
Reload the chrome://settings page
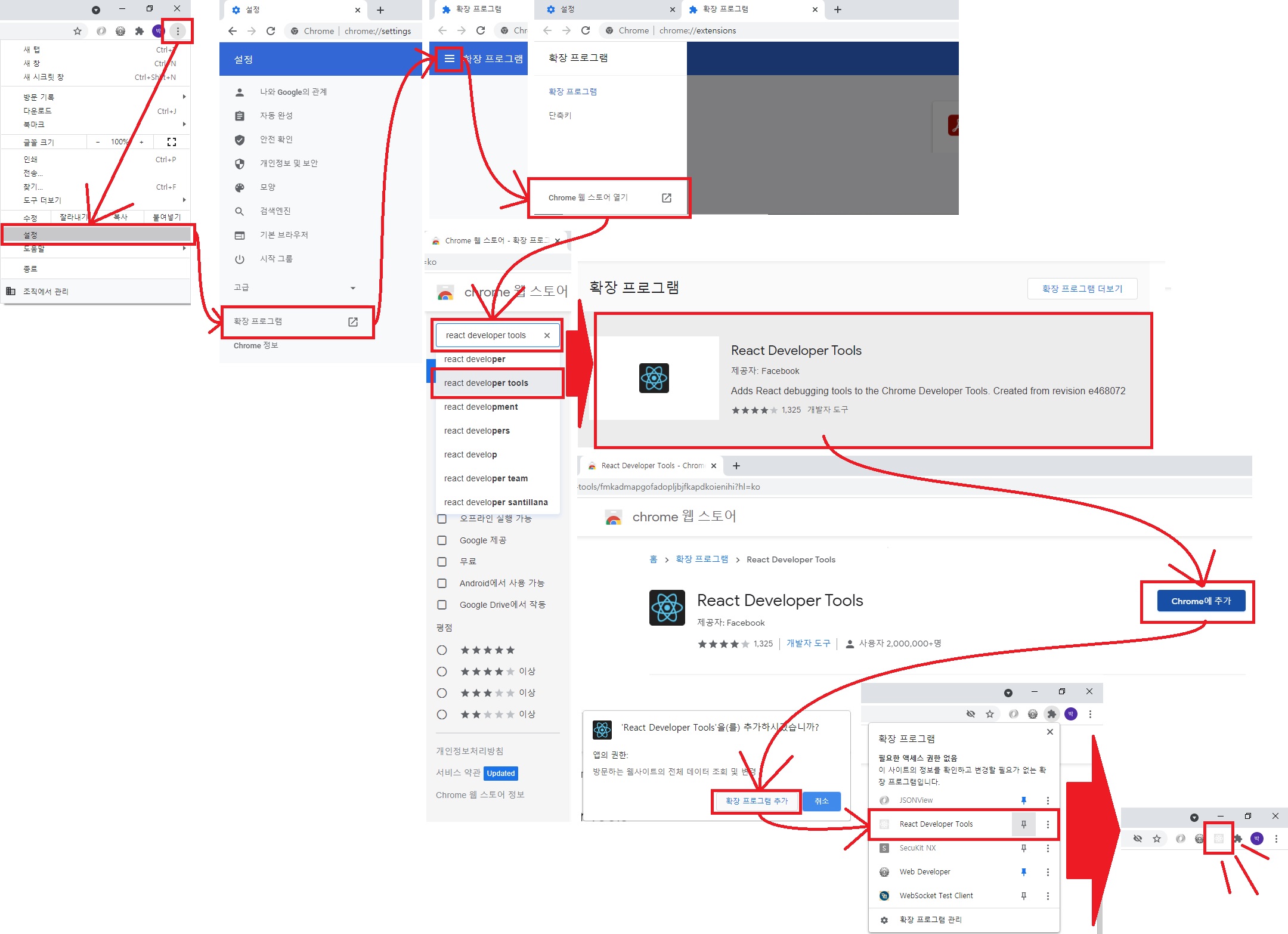[271, 31]
